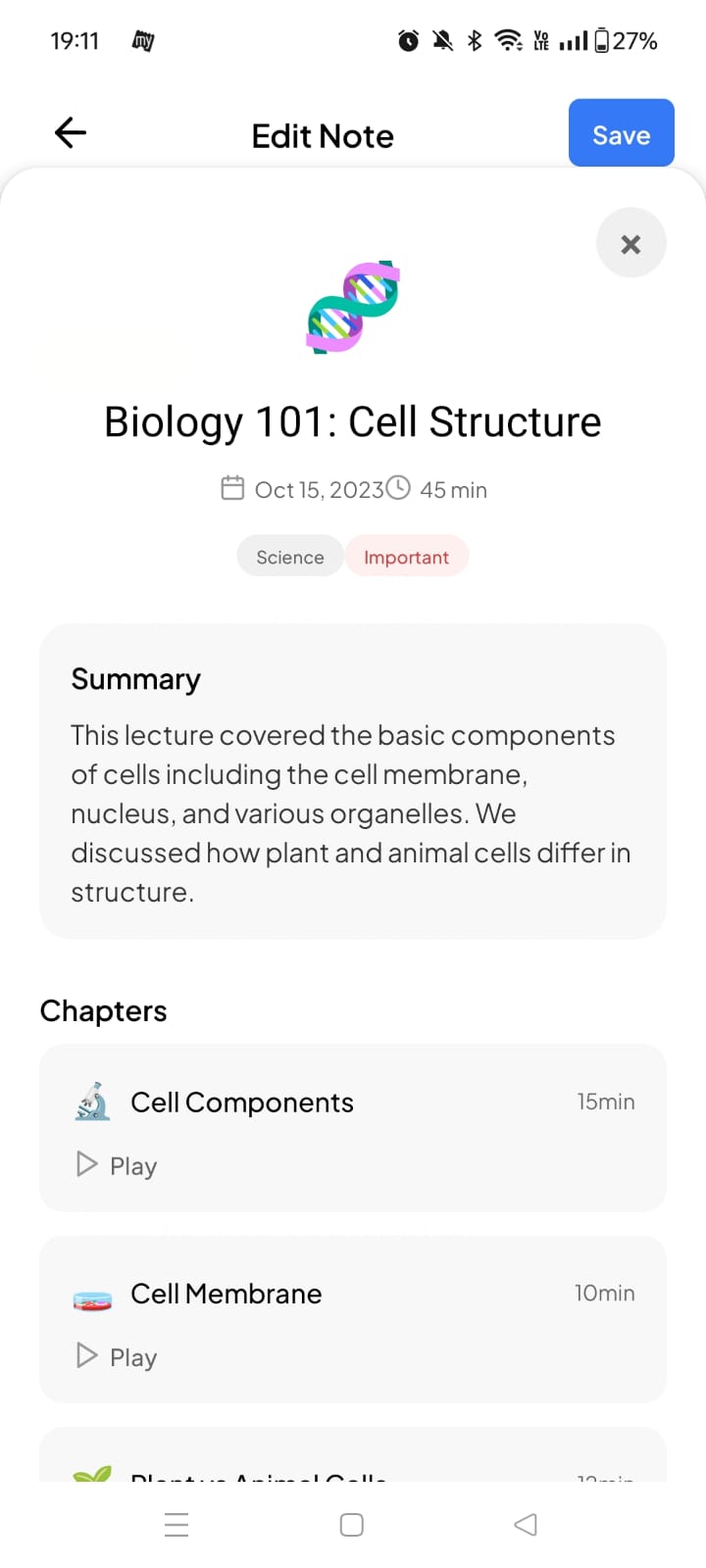Image resolution: width=706 pixels, height=1568 pixels.
Task: Edit the Biology 101 title text
Action: coord(353,422)
